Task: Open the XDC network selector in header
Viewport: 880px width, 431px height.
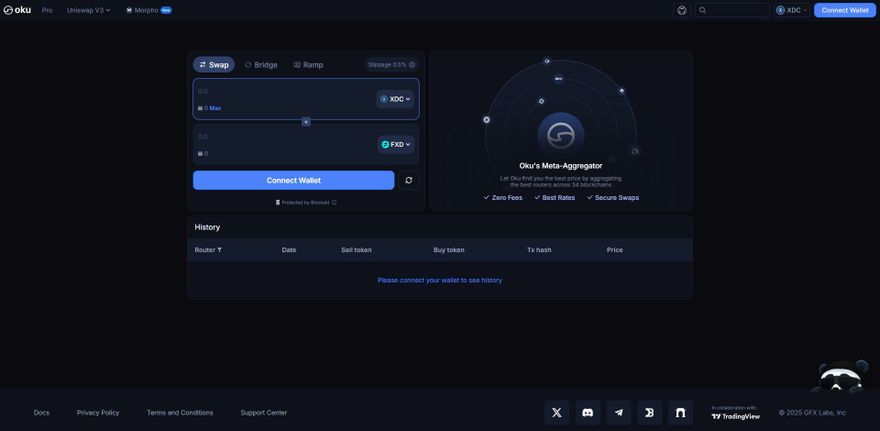Action: pyautogui.click(x=792, y=10)
